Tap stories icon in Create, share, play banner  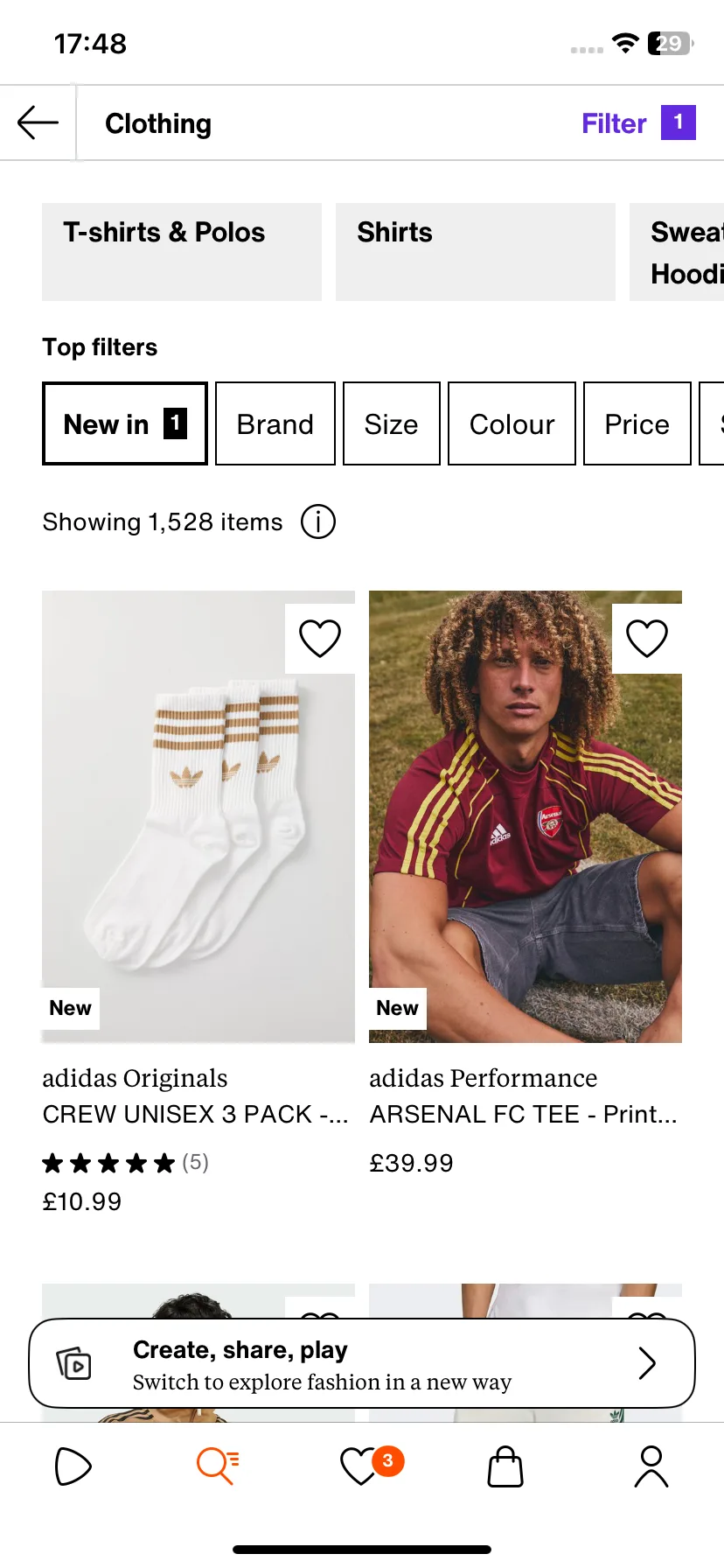pos(74,1363)
